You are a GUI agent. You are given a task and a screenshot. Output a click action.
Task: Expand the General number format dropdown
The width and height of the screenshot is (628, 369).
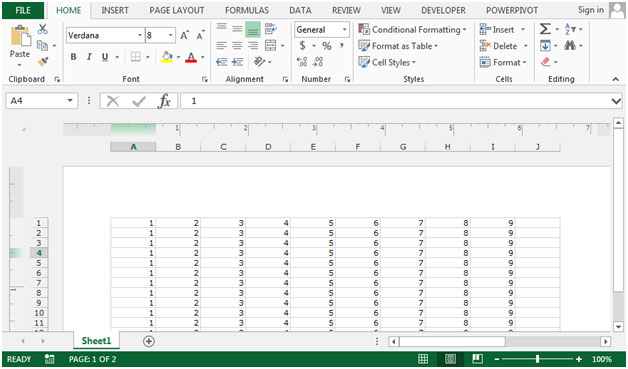tap(344, 30)
